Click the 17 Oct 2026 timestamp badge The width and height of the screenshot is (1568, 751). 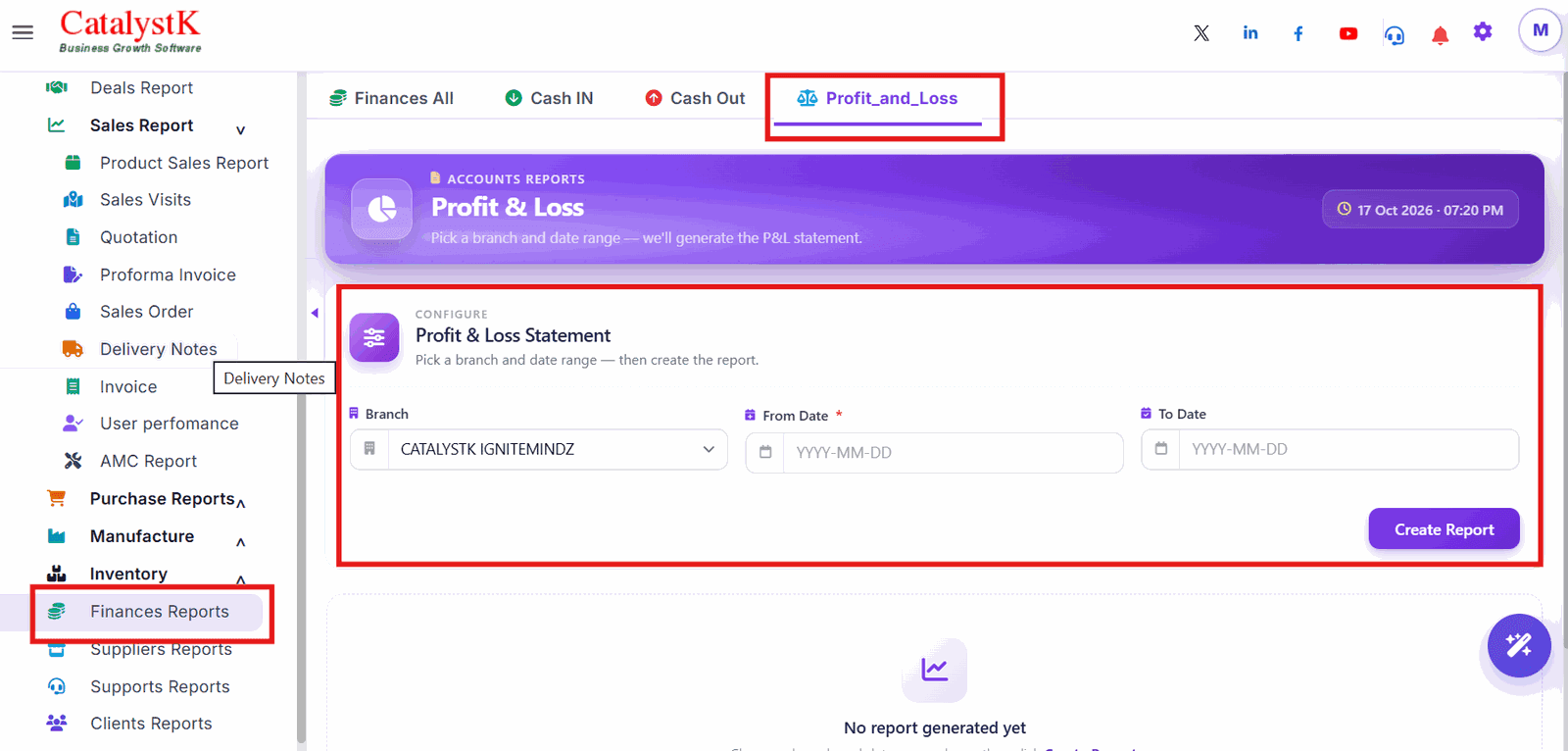pyautogui.click(x=1420, y=210)
